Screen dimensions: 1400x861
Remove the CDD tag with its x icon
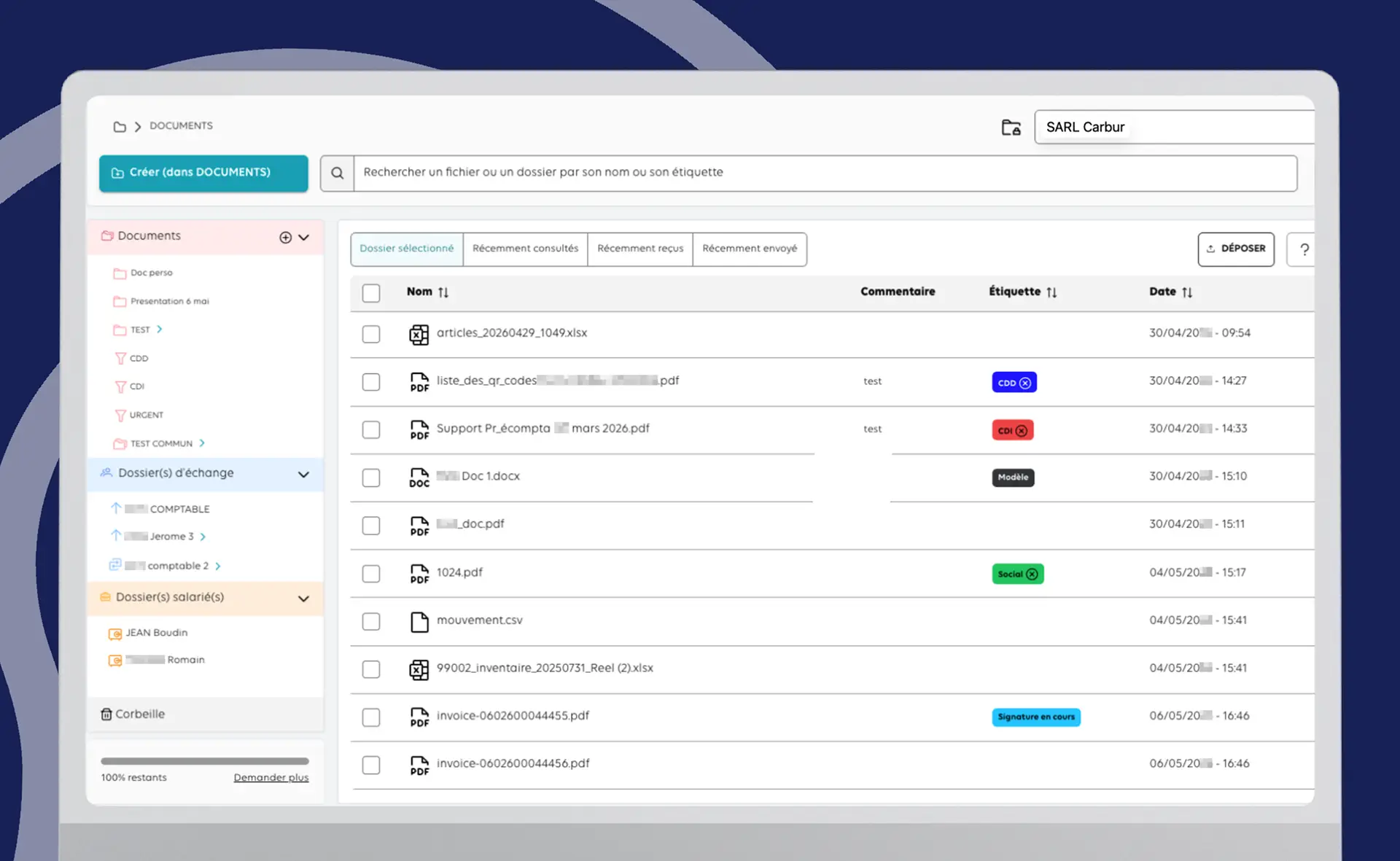(x=1025, y=383)
